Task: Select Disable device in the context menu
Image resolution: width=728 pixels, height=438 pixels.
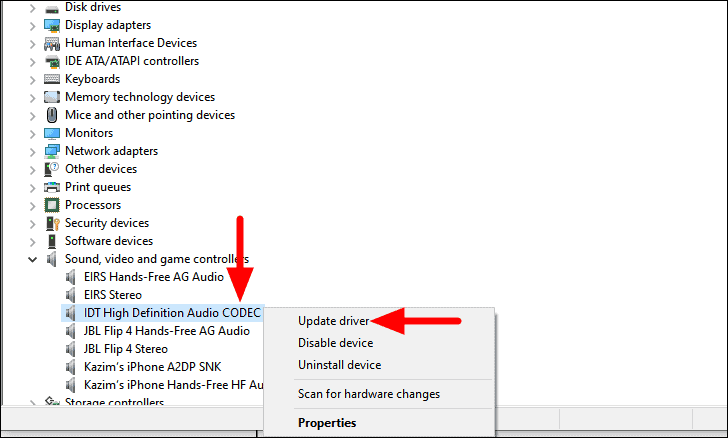Action: pos(336,343)
